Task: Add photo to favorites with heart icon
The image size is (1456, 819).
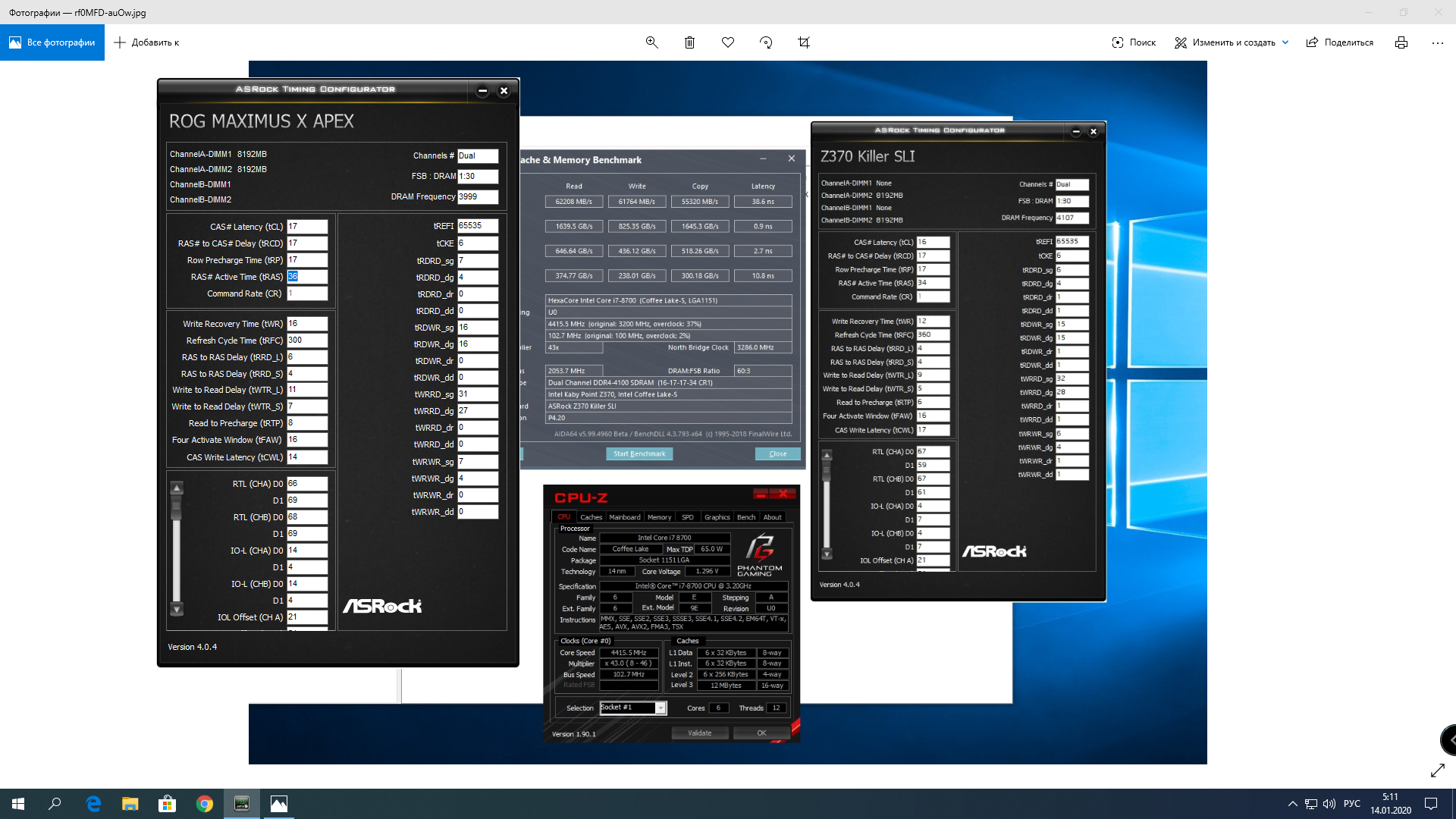Action: pyautogui.click(x=728, y=42)
